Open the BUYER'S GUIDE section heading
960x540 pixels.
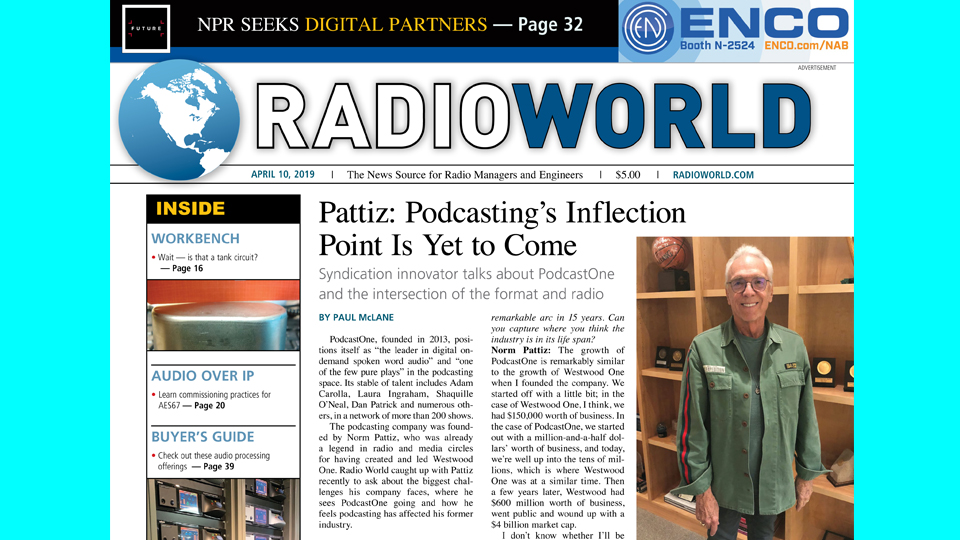click(x=203, y=437)
